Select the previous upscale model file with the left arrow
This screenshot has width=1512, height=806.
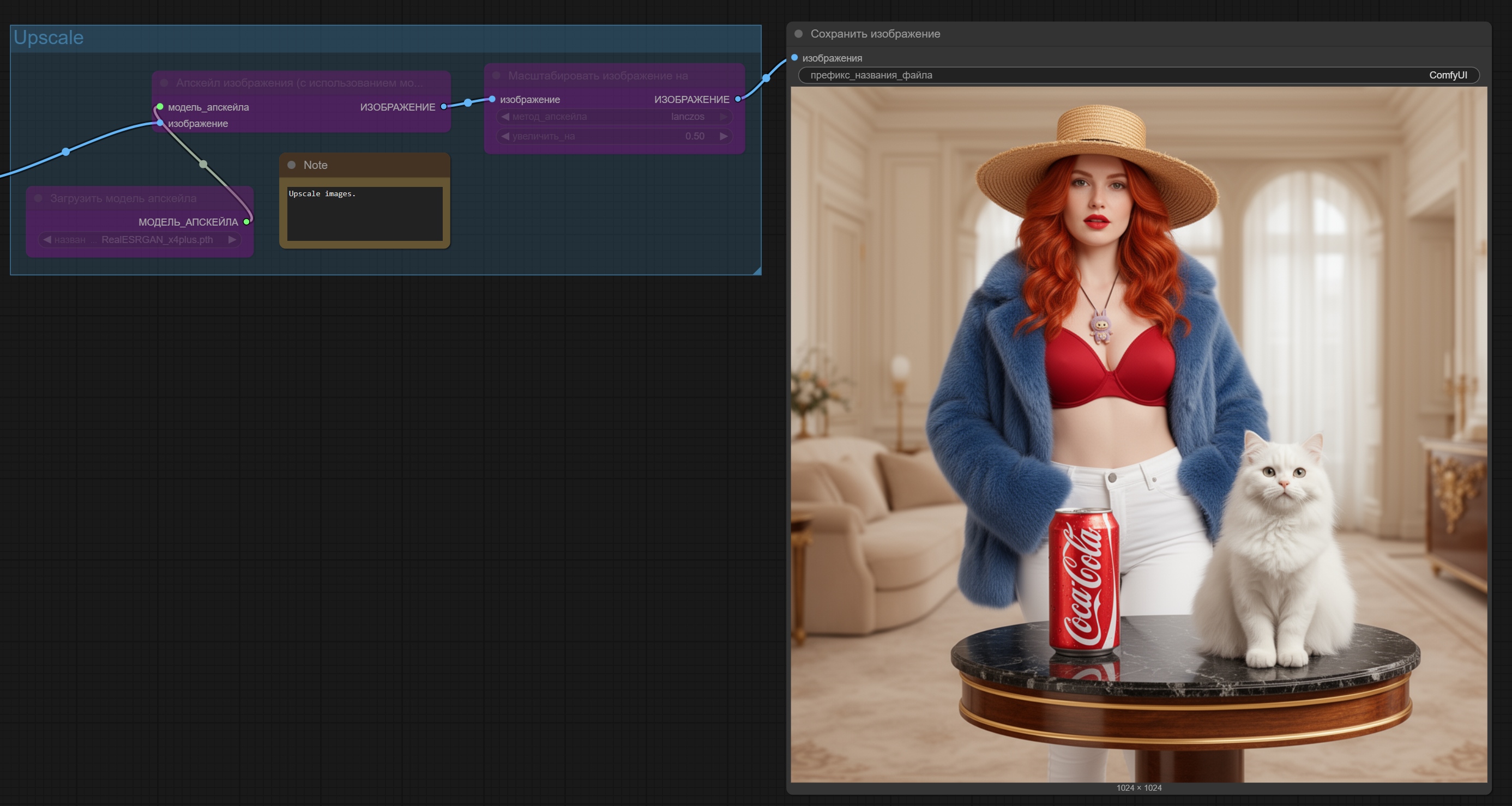[x=47, y=239]
